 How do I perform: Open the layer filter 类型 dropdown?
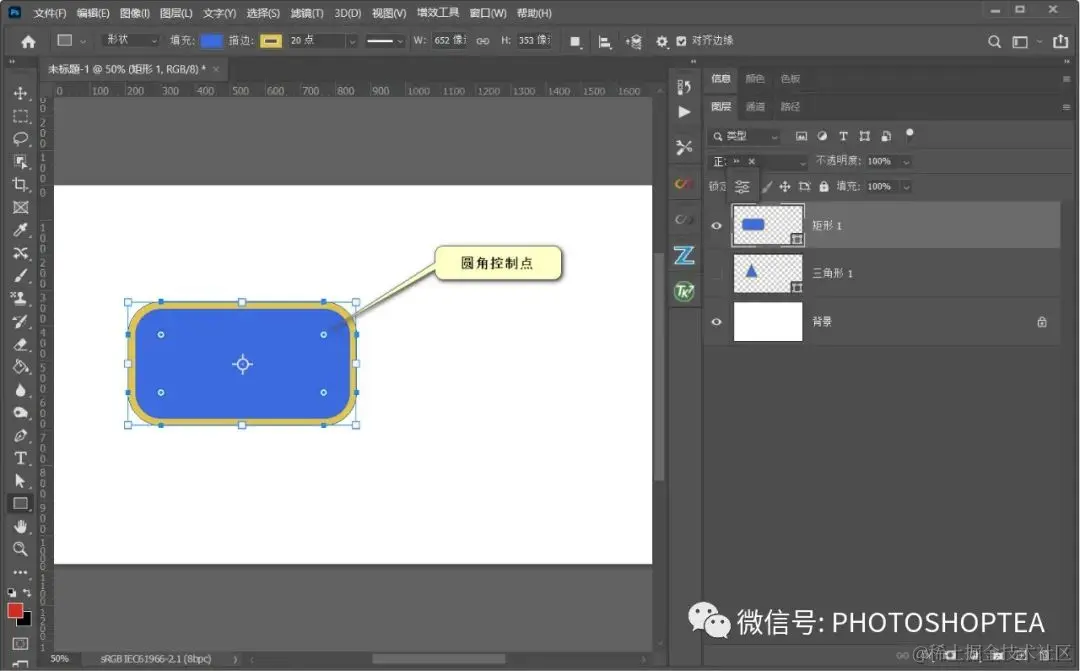click(745, 136)
